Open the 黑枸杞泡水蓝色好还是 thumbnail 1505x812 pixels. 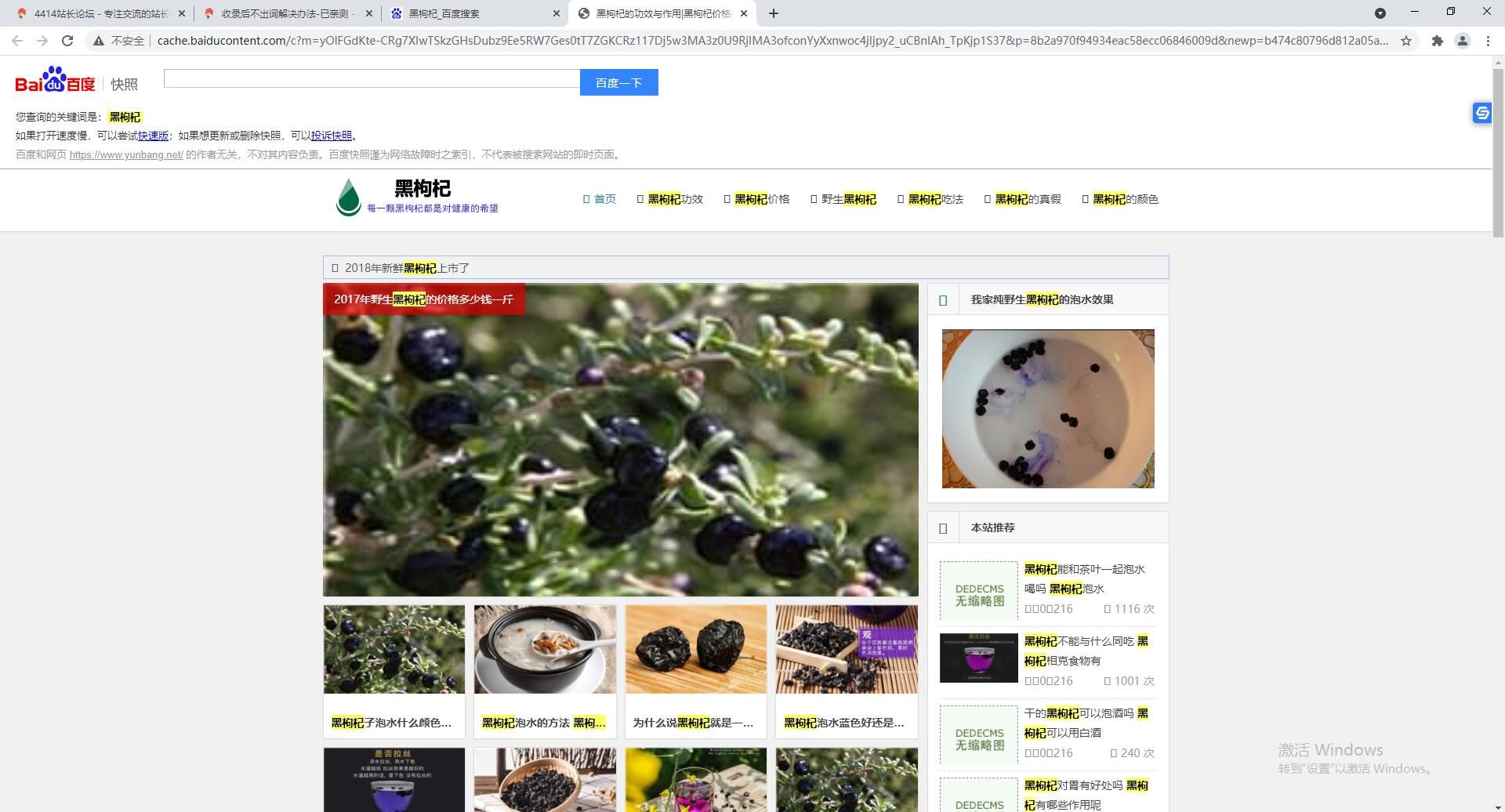[847, 649]
